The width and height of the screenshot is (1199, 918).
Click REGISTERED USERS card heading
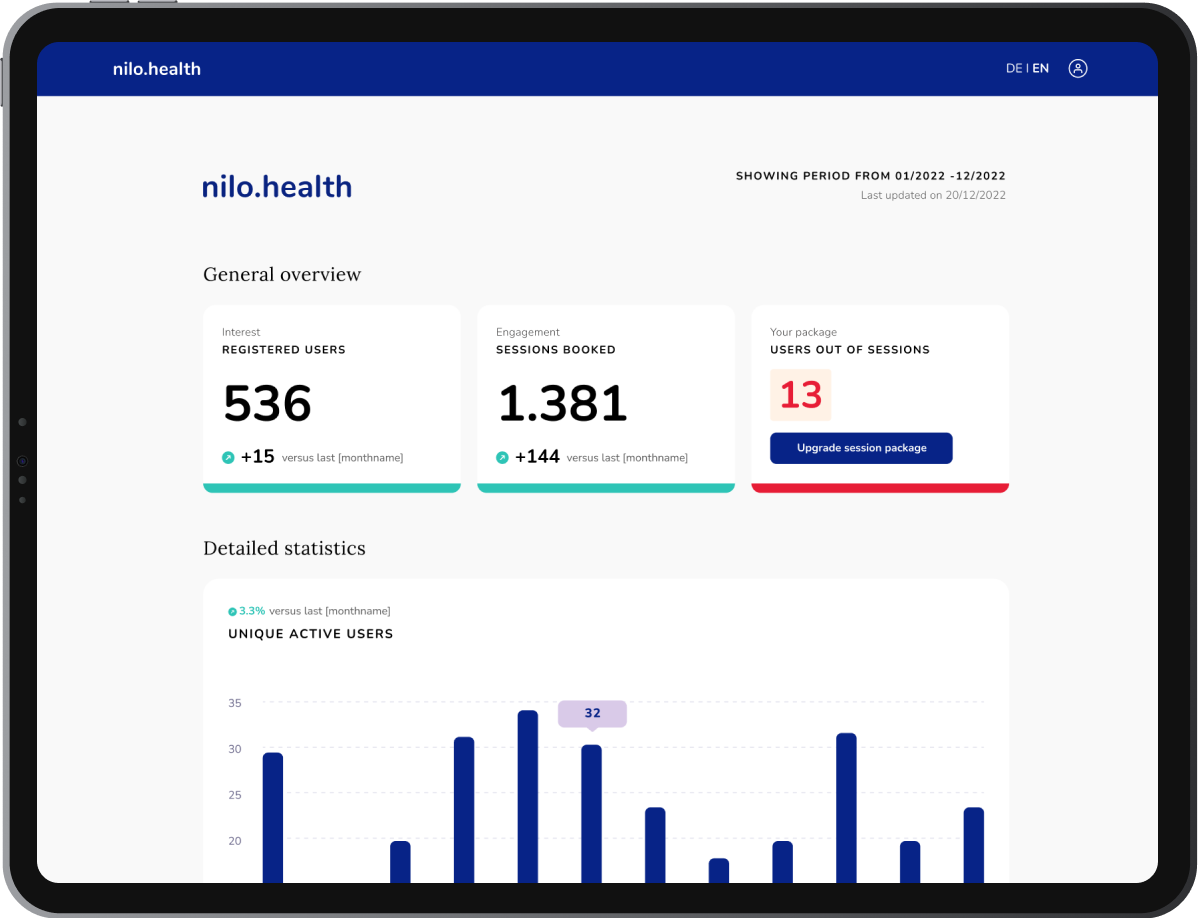[x=284, y=350]
